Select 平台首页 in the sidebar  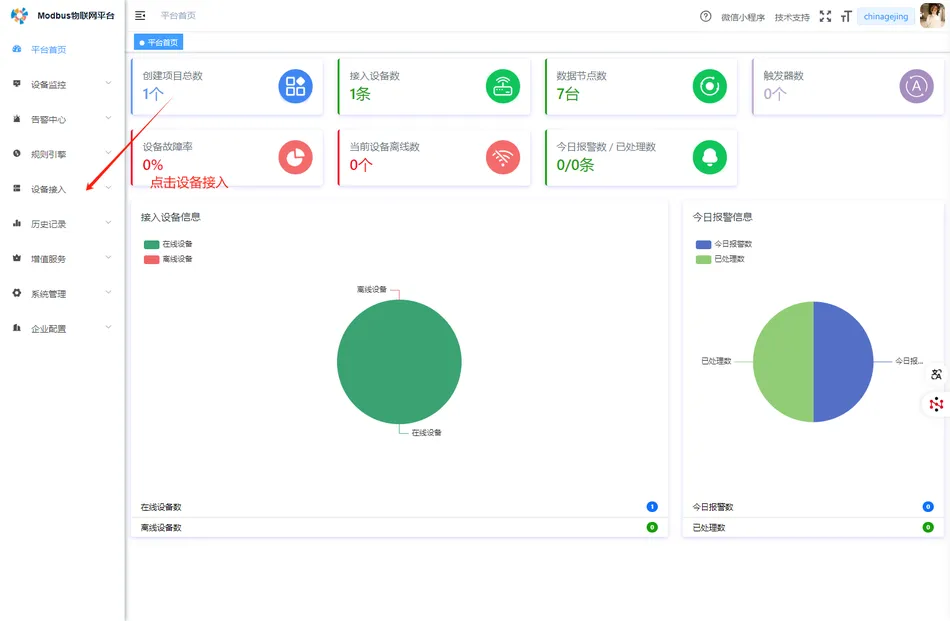(x=48, y=49)
